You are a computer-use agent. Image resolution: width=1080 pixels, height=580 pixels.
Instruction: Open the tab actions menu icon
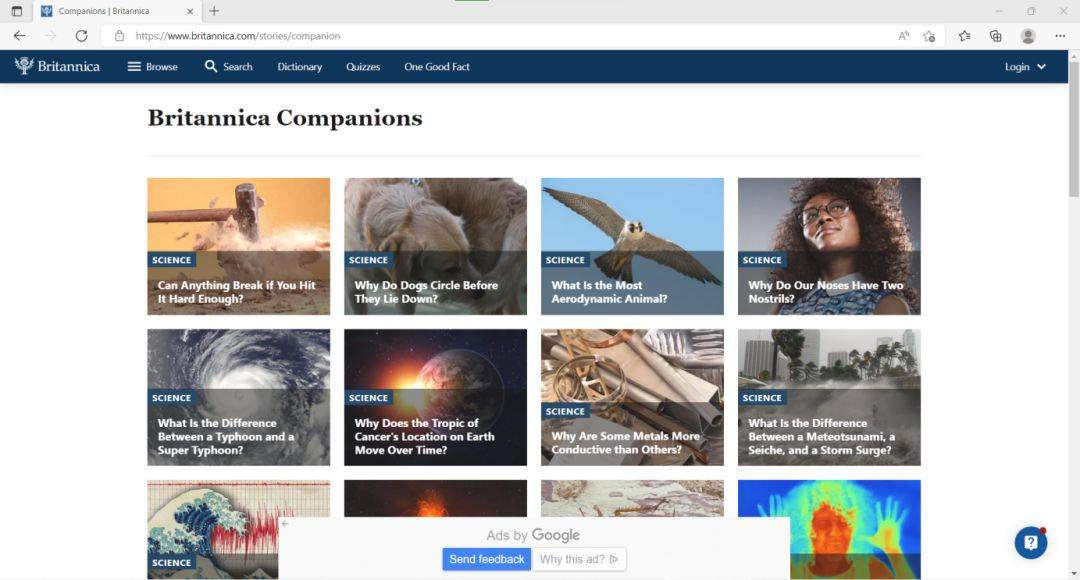pyautogui.click(x=17, y=11)
